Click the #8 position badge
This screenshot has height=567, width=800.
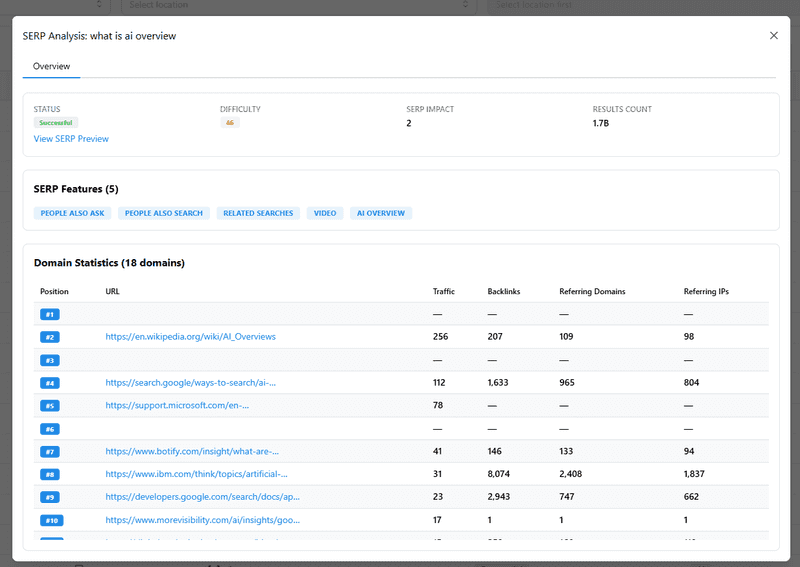pos(50,475)
